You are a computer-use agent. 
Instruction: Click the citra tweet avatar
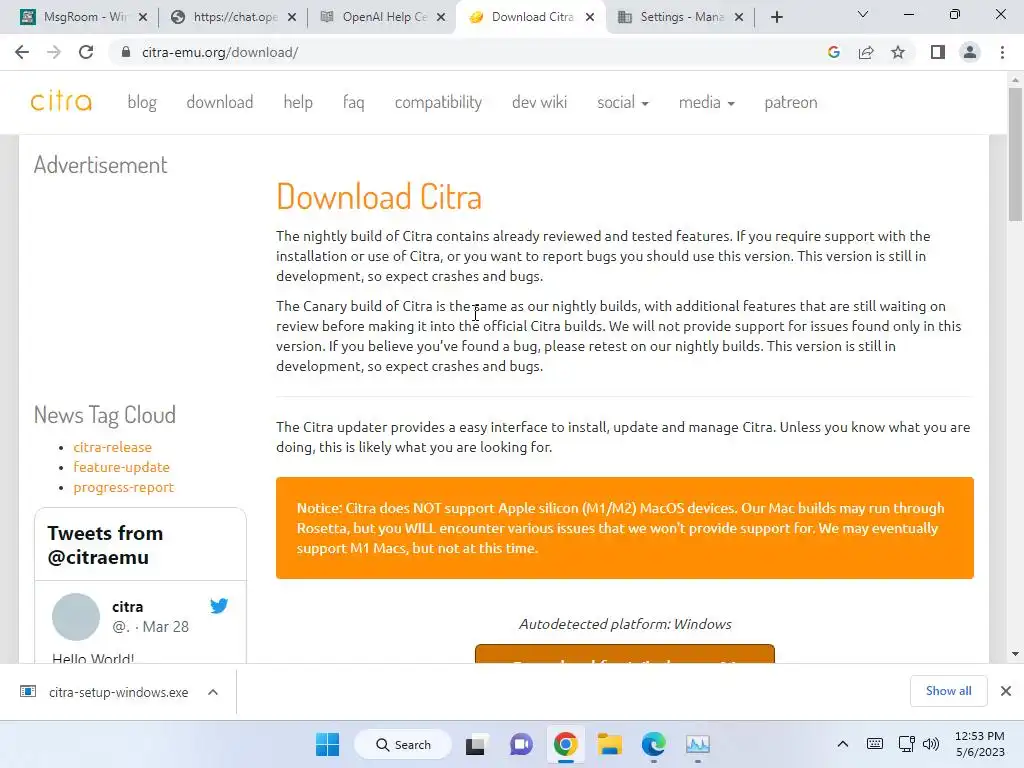point(76,616)
